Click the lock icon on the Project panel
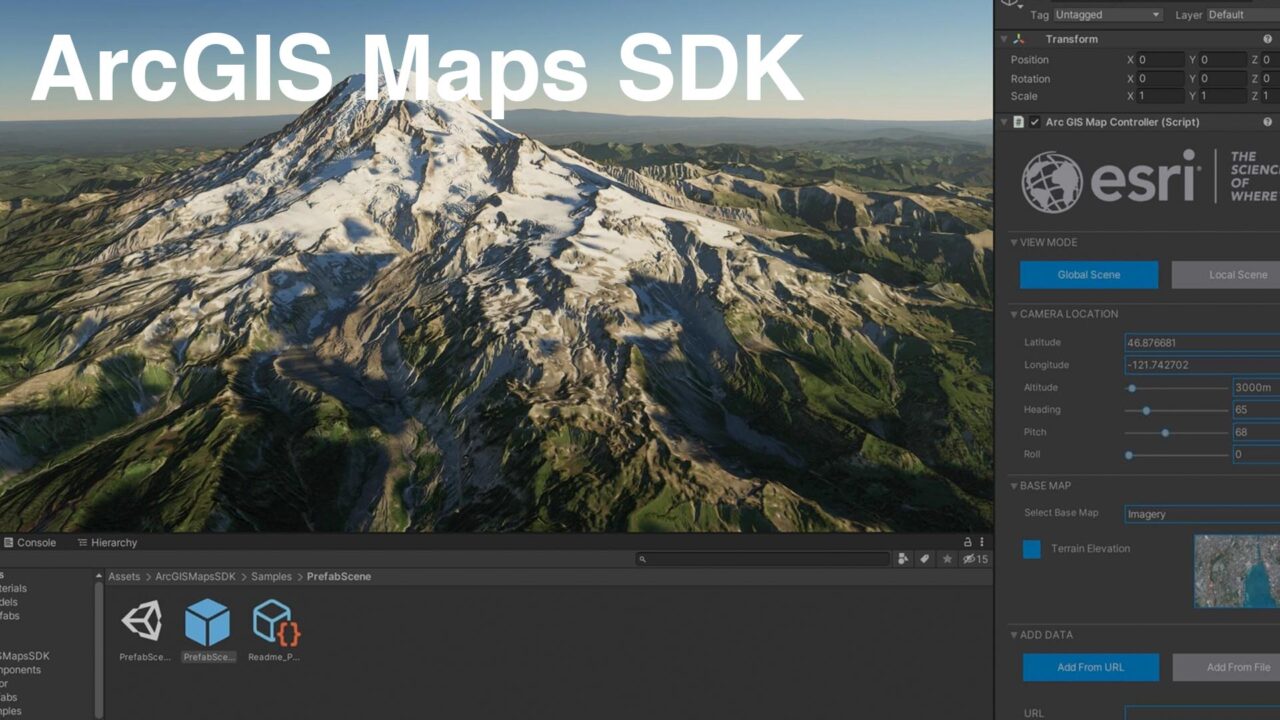 tap(966, 542)
